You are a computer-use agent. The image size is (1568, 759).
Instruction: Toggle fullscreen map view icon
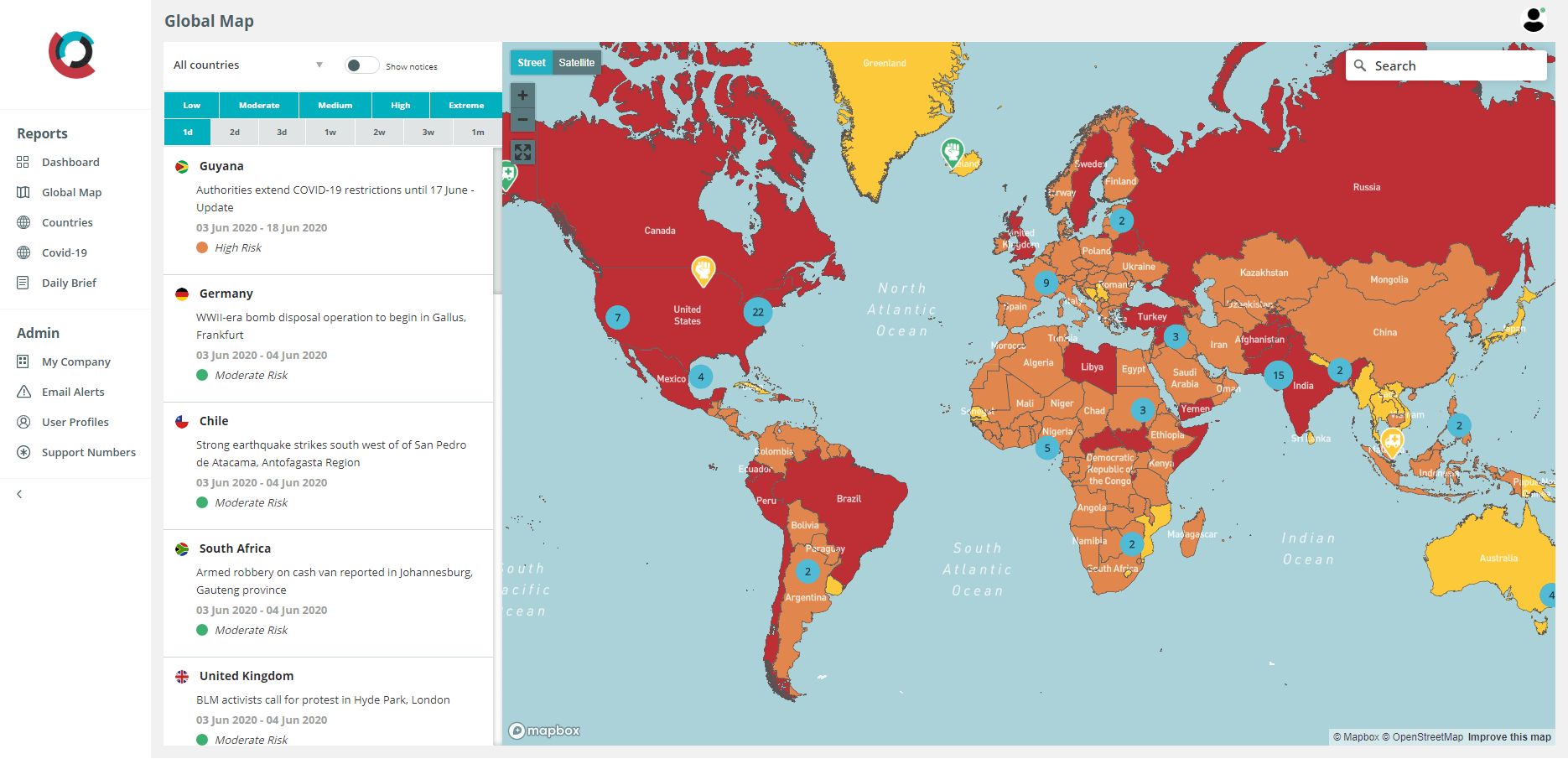522,152
